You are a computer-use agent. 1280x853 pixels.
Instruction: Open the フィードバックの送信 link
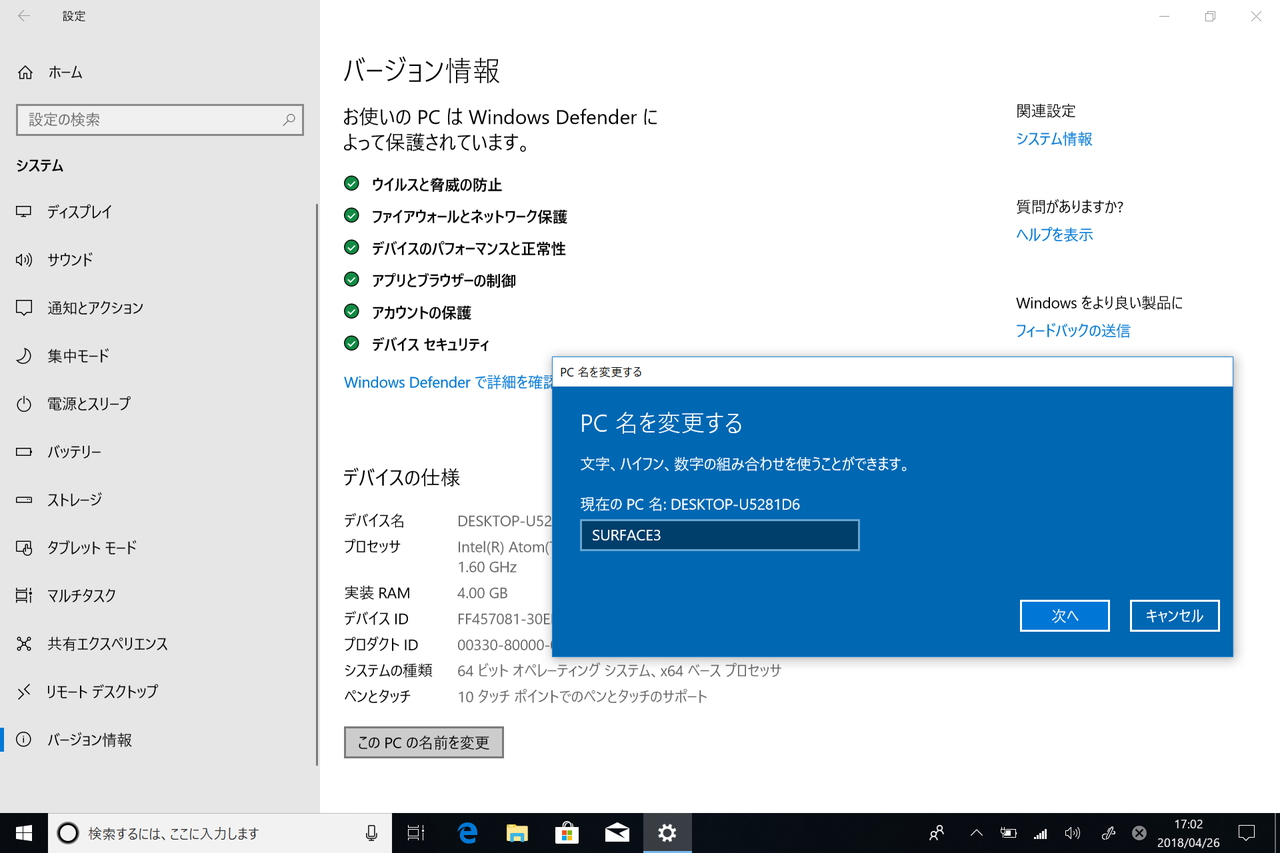pos(1073,331)
